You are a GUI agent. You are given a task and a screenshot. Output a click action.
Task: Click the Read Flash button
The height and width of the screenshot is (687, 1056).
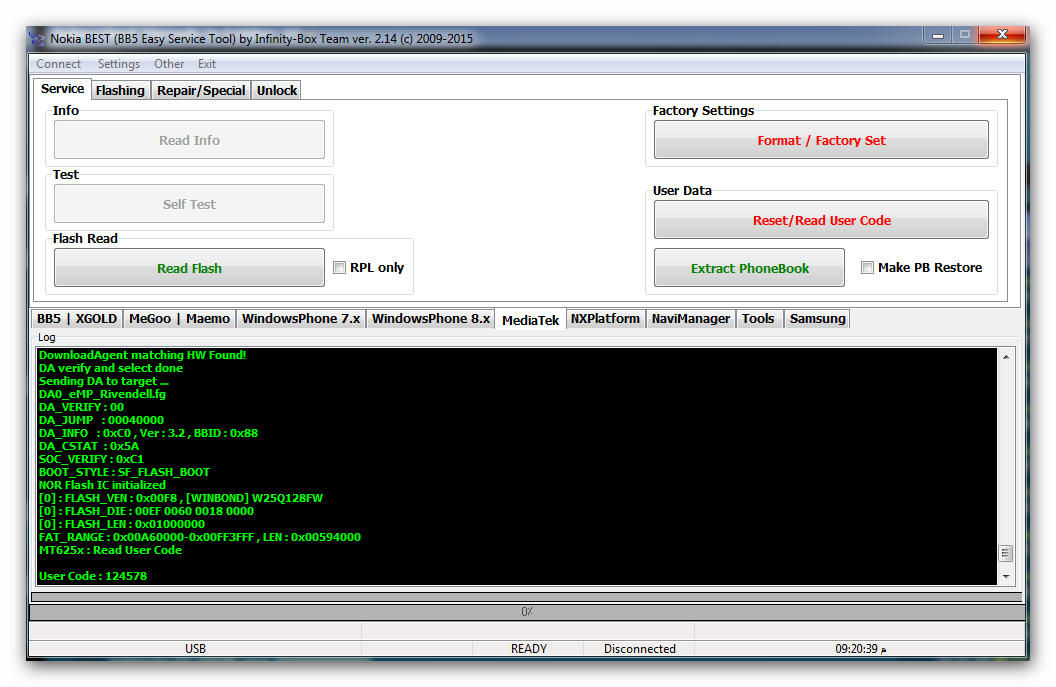tap(189, 268)
